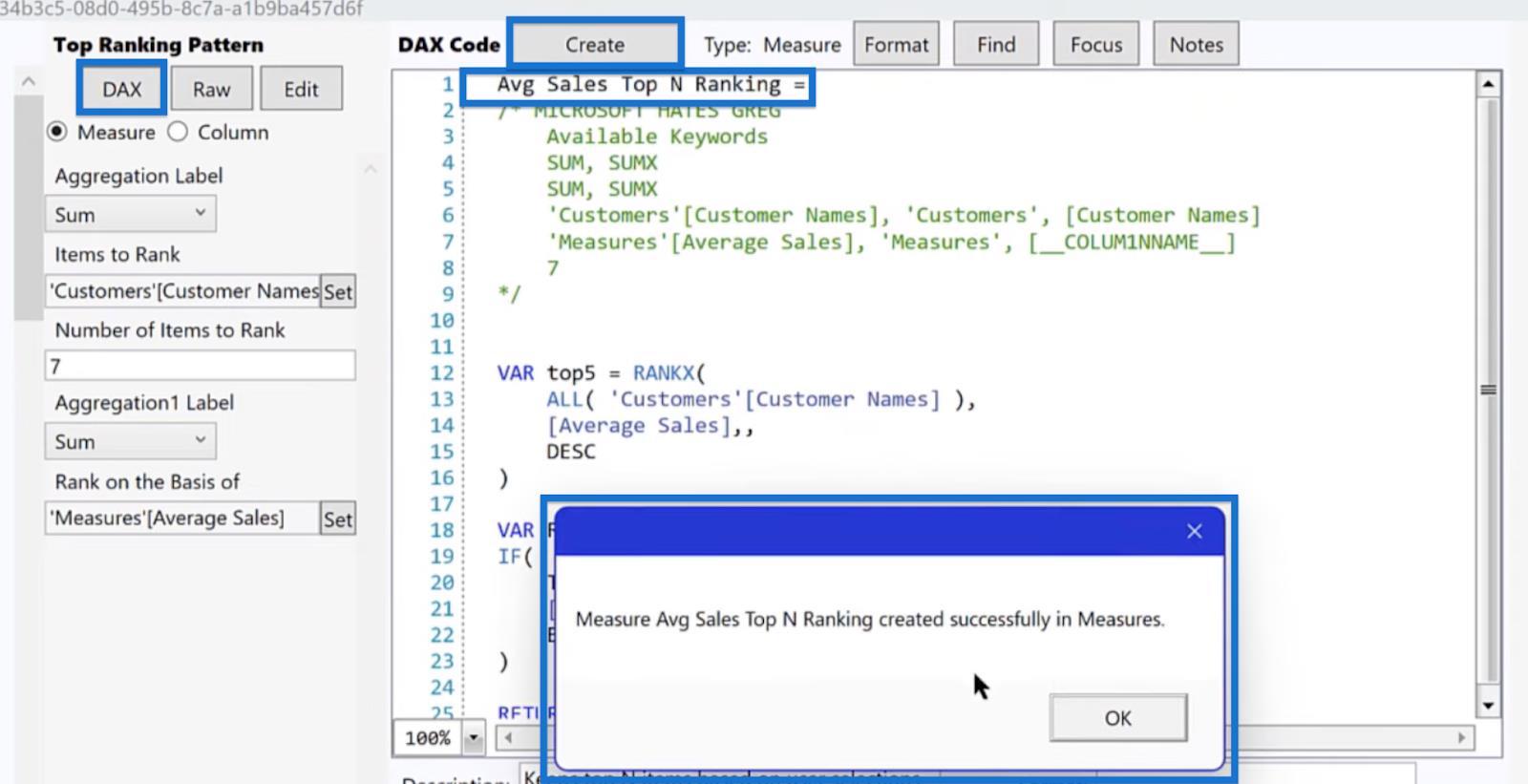Screen dimensions: 1528x784
Task: Click the Top Ranking Pattern heading
Action: (x=159, y=45)
